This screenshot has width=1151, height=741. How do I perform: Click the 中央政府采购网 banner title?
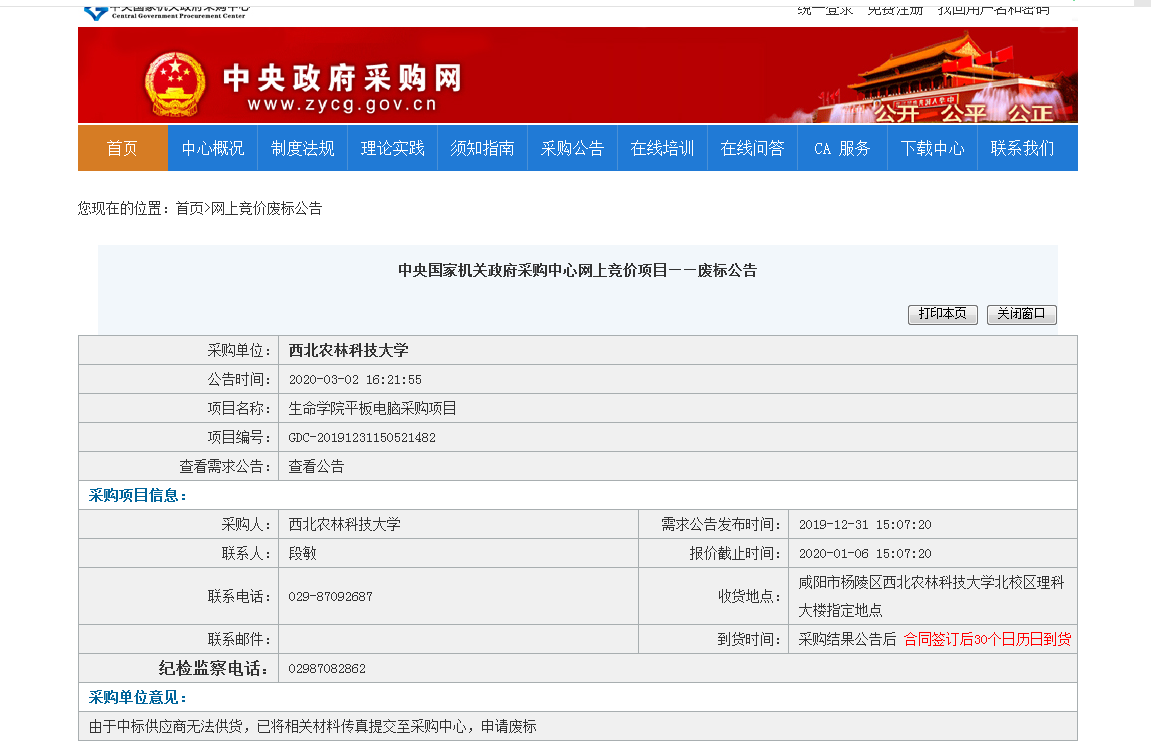click(x=341, y=78)
